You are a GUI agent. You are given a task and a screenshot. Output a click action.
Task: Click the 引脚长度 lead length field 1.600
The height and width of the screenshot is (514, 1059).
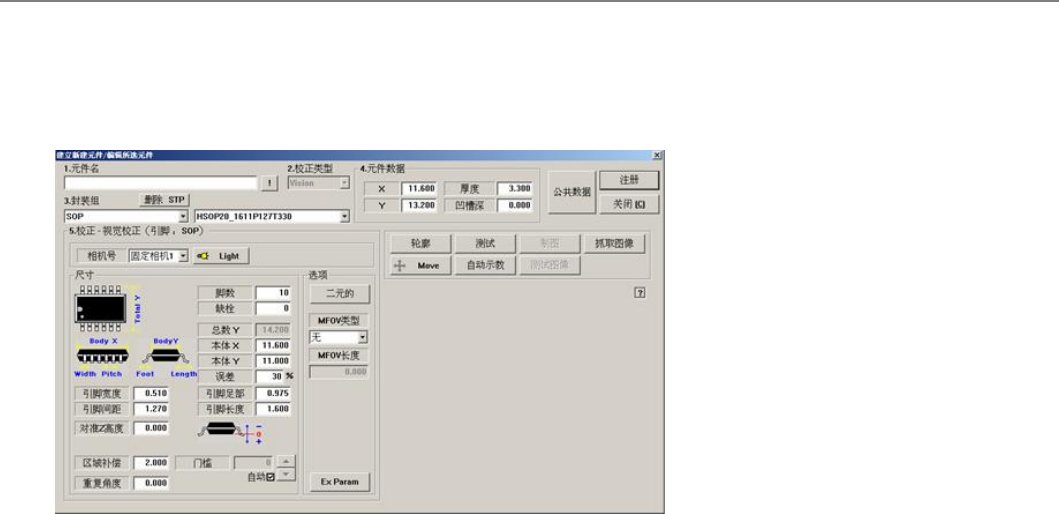click(273, 409)
